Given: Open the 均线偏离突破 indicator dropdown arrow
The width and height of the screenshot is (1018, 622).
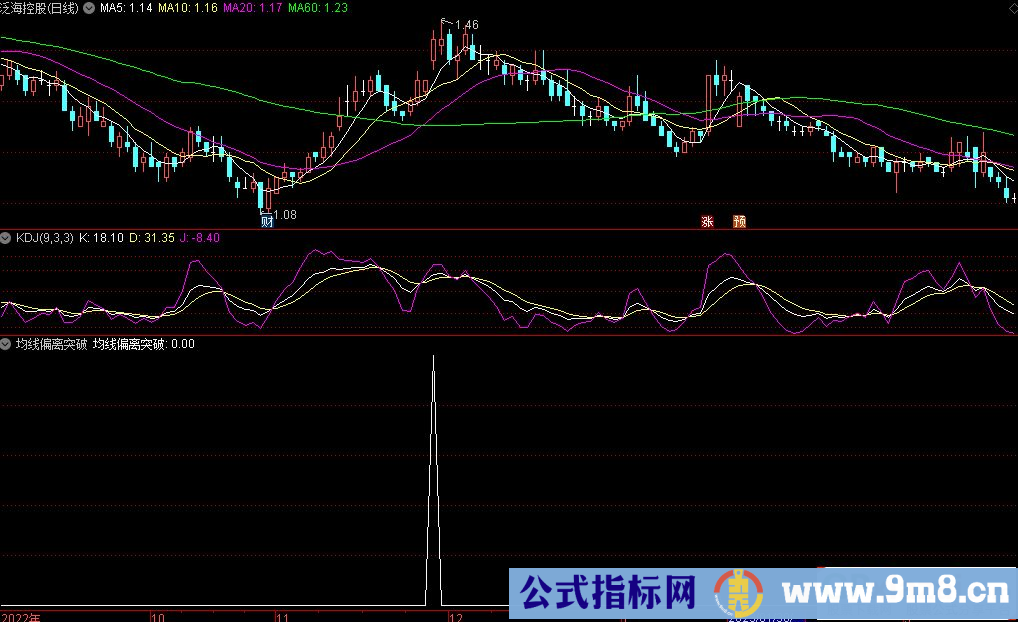Looking at the screenshot, I should coord(6,344).
